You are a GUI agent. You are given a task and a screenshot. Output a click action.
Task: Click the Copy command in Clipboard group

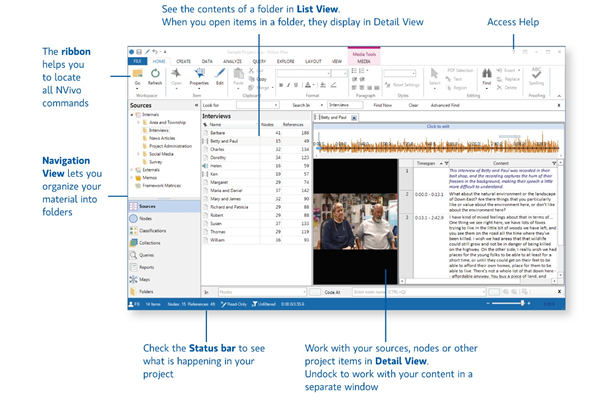pos(258,79)
